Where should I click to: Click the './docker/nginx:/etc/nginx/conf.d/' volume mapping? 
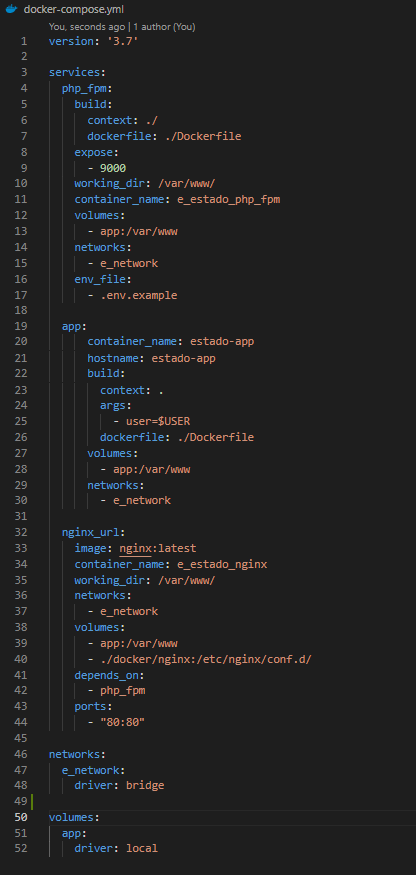206,660
